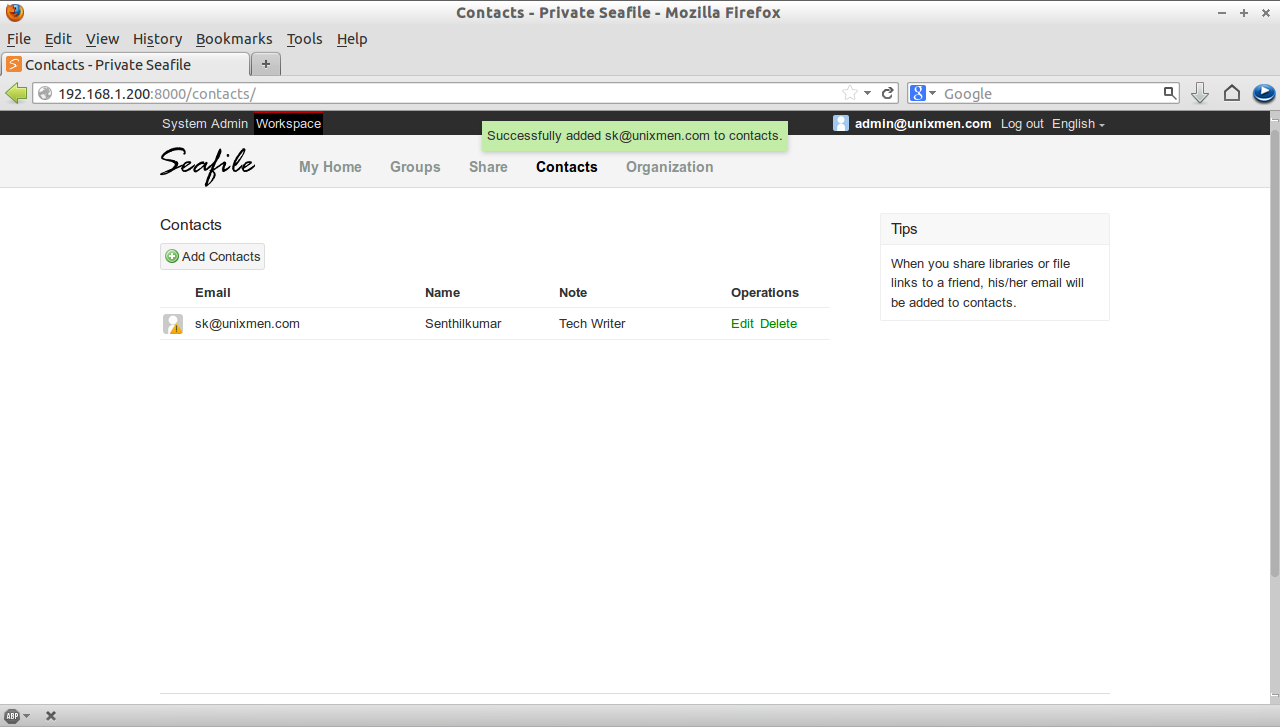
Task: Open the Share section
Action: pos(488,167)
